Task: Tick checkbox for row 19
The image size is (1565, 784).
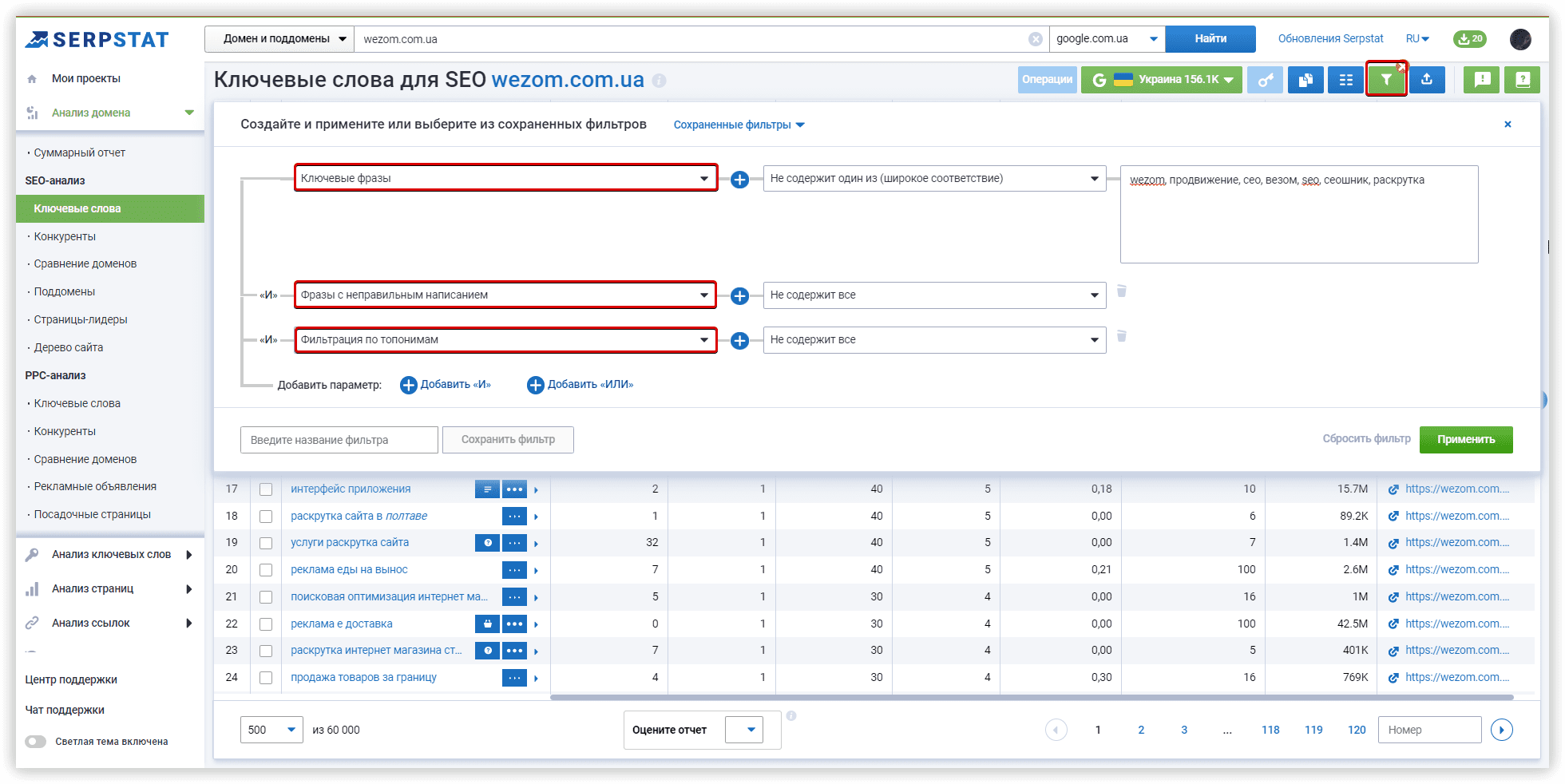Action: click(266, 543)
